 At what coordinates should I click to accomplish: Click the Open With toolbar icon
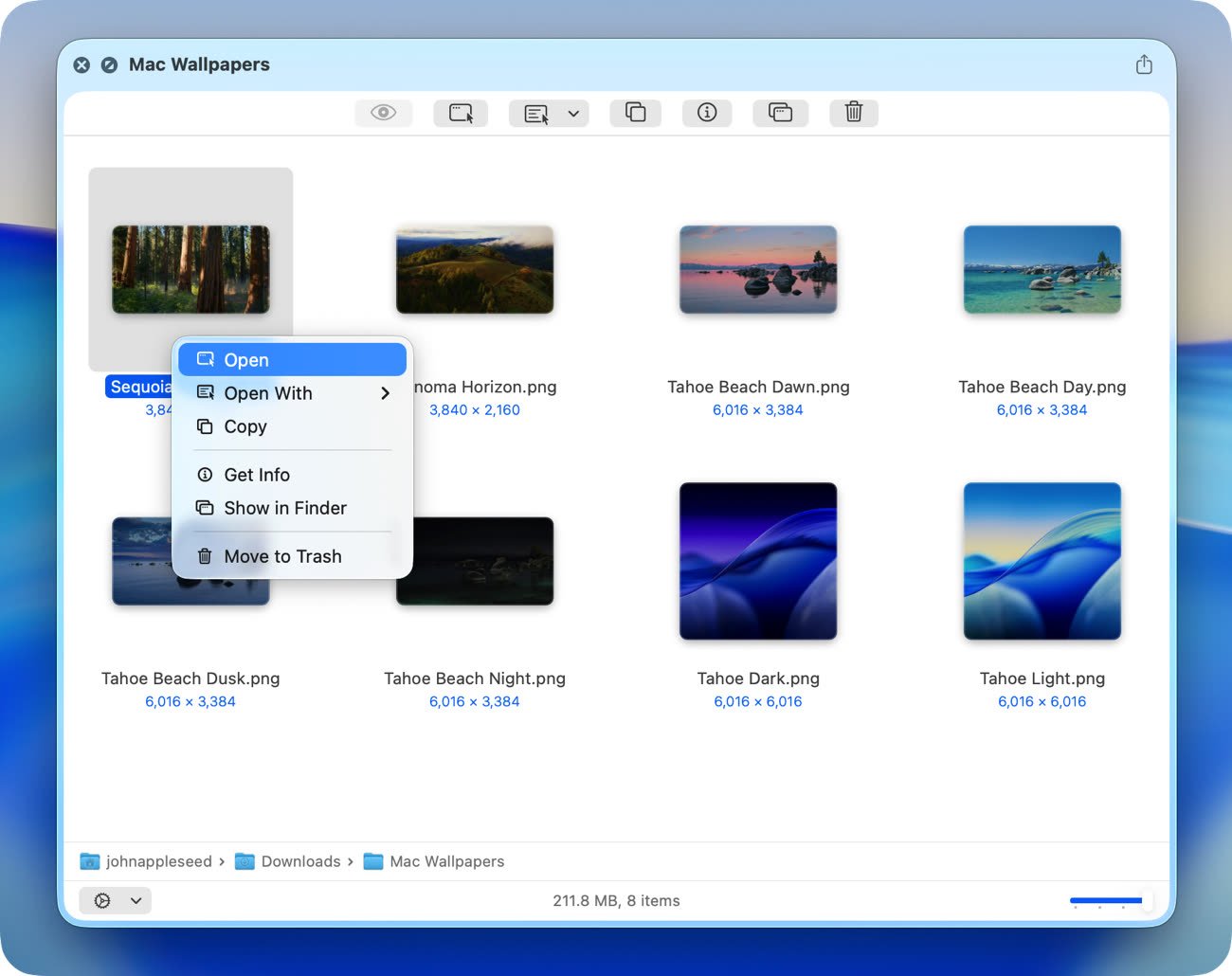click(x=535, y=114)
